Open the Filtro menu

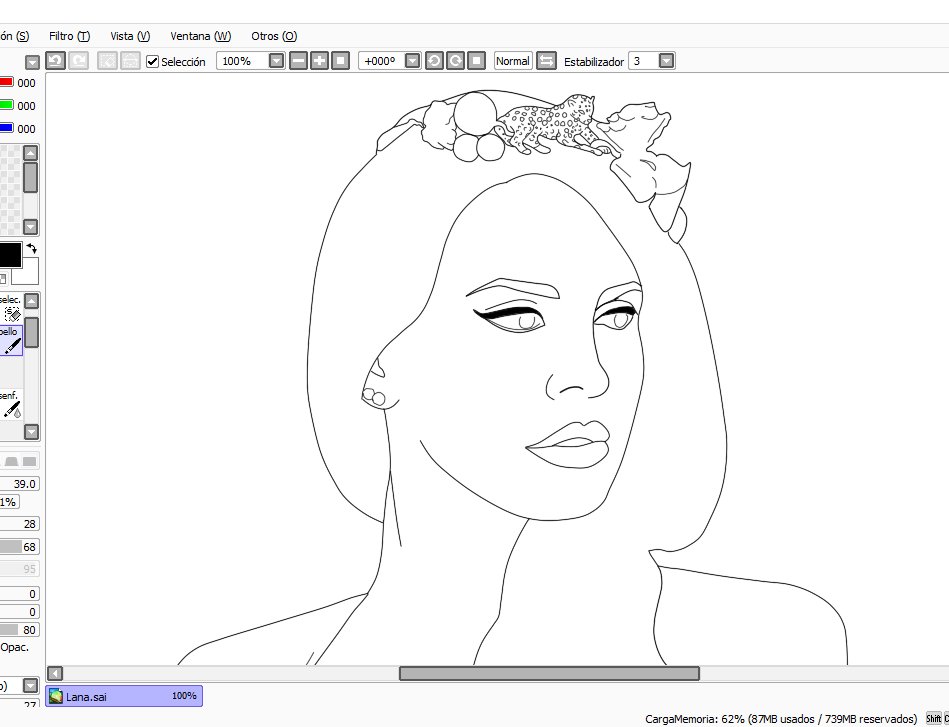point(69,36)
